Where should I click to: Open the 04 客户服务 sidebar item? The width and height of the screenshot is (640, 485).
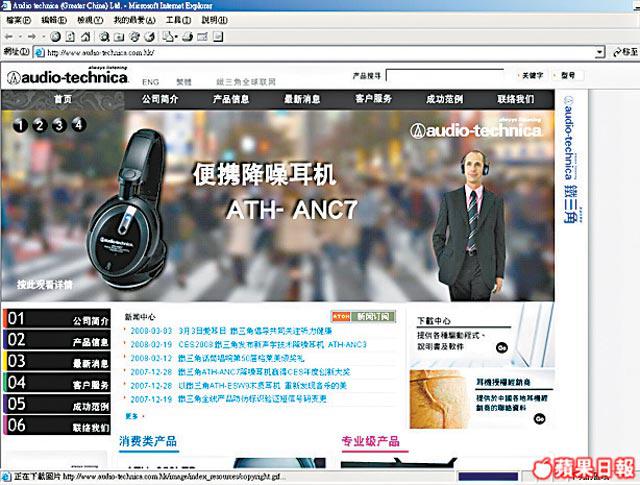[x=57, y=383]
